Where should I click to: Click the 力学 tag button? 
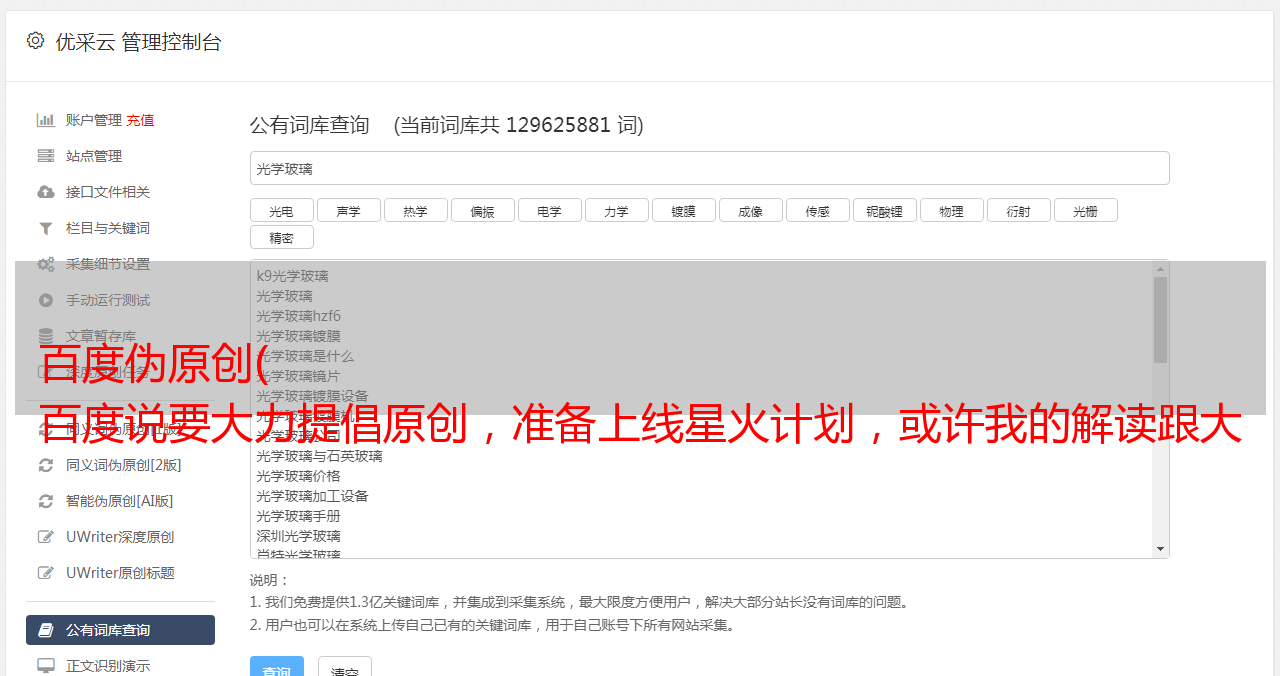tap(616, 210)
